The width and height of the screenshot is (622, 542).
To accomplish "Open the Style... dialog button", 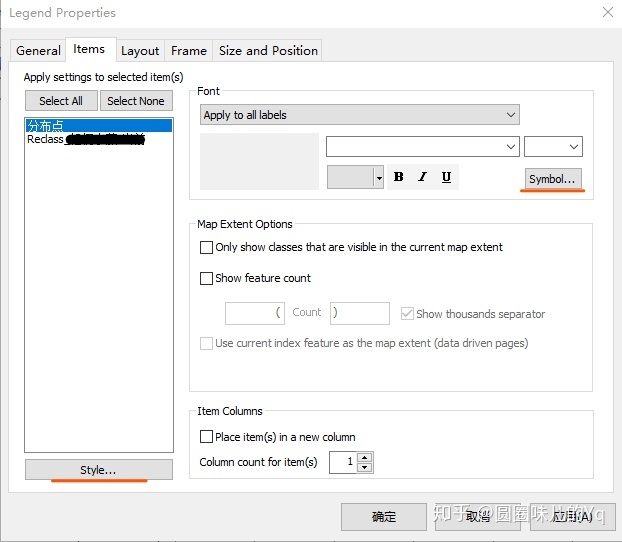I will tap(98, 470).
